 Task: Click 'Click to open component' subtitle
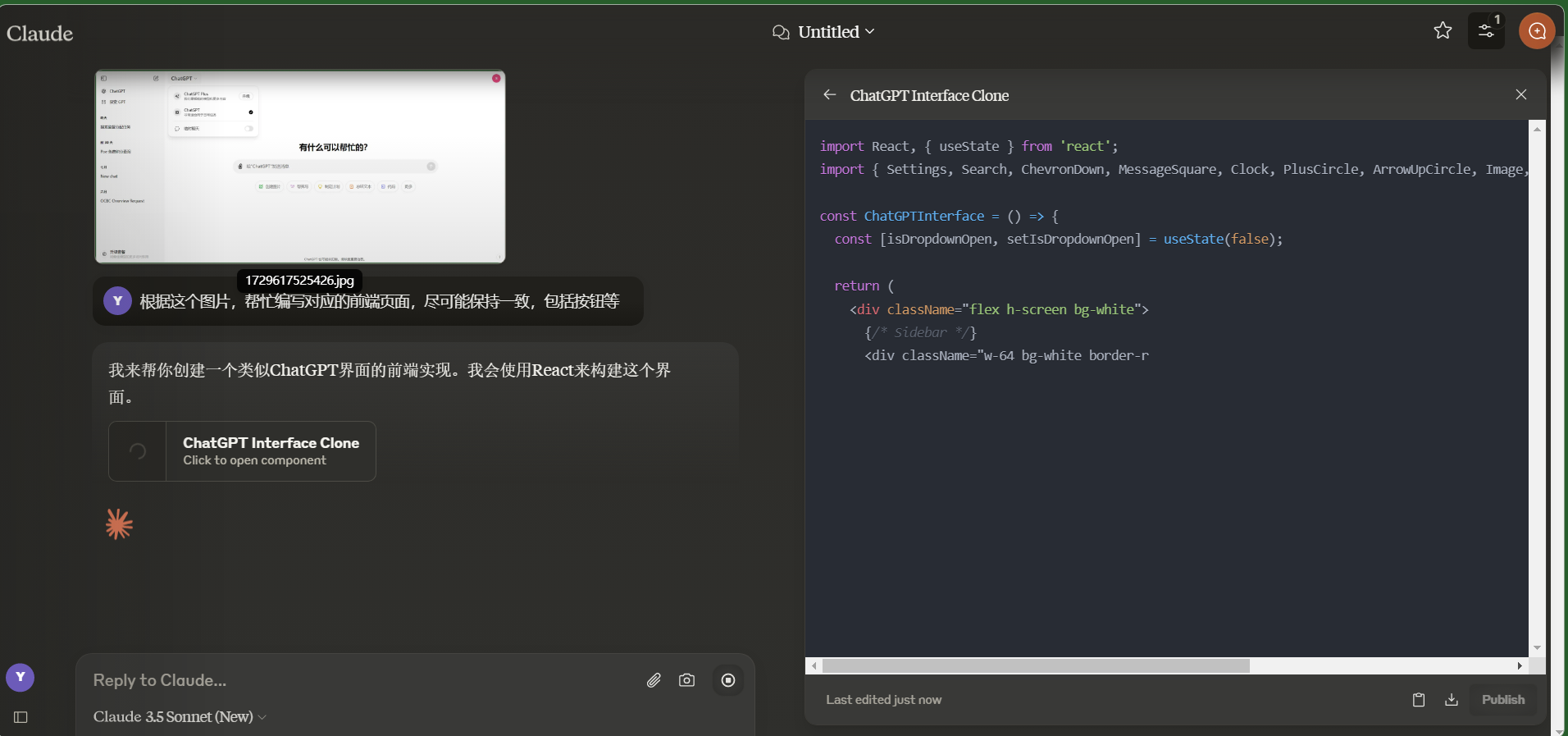tap(254, 460)
